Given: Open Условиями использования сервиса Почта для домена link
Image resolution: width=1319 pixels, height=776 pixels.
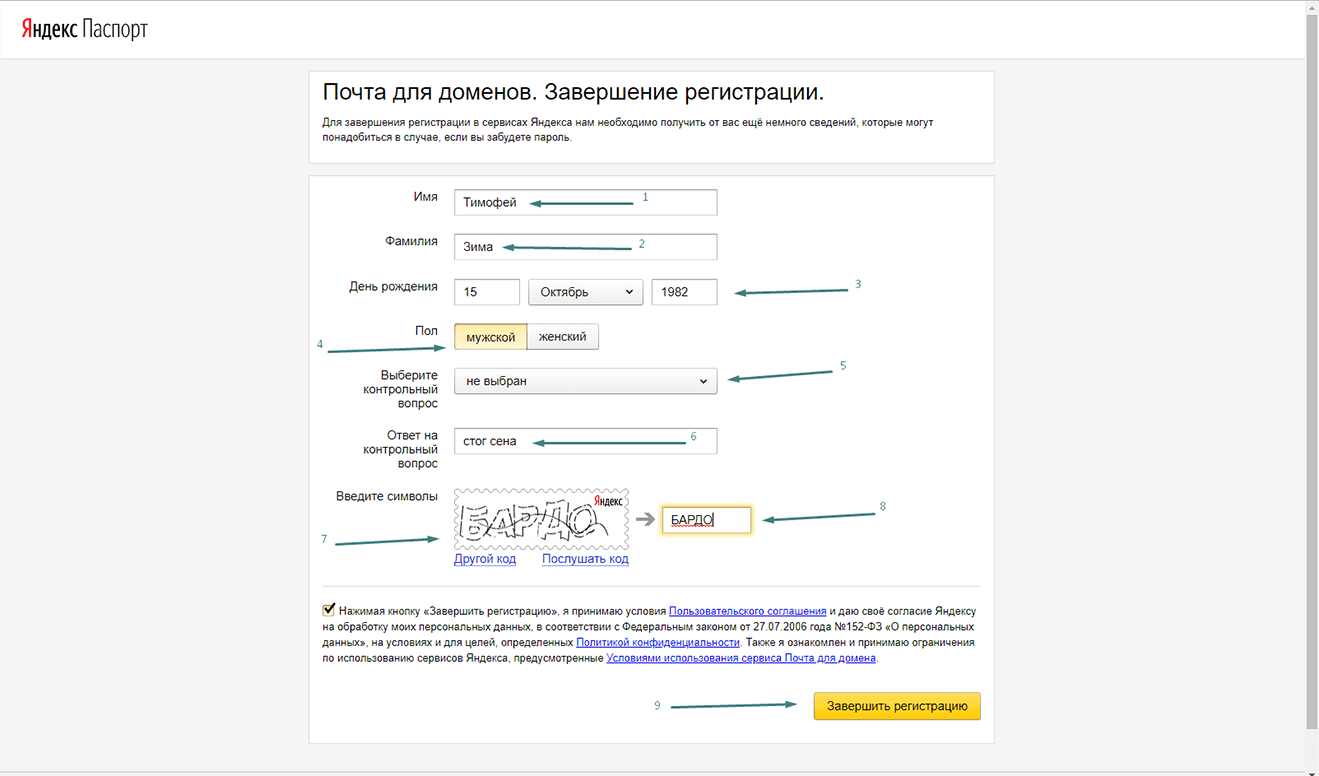Looking at the screenshot, I should [741, 658].
